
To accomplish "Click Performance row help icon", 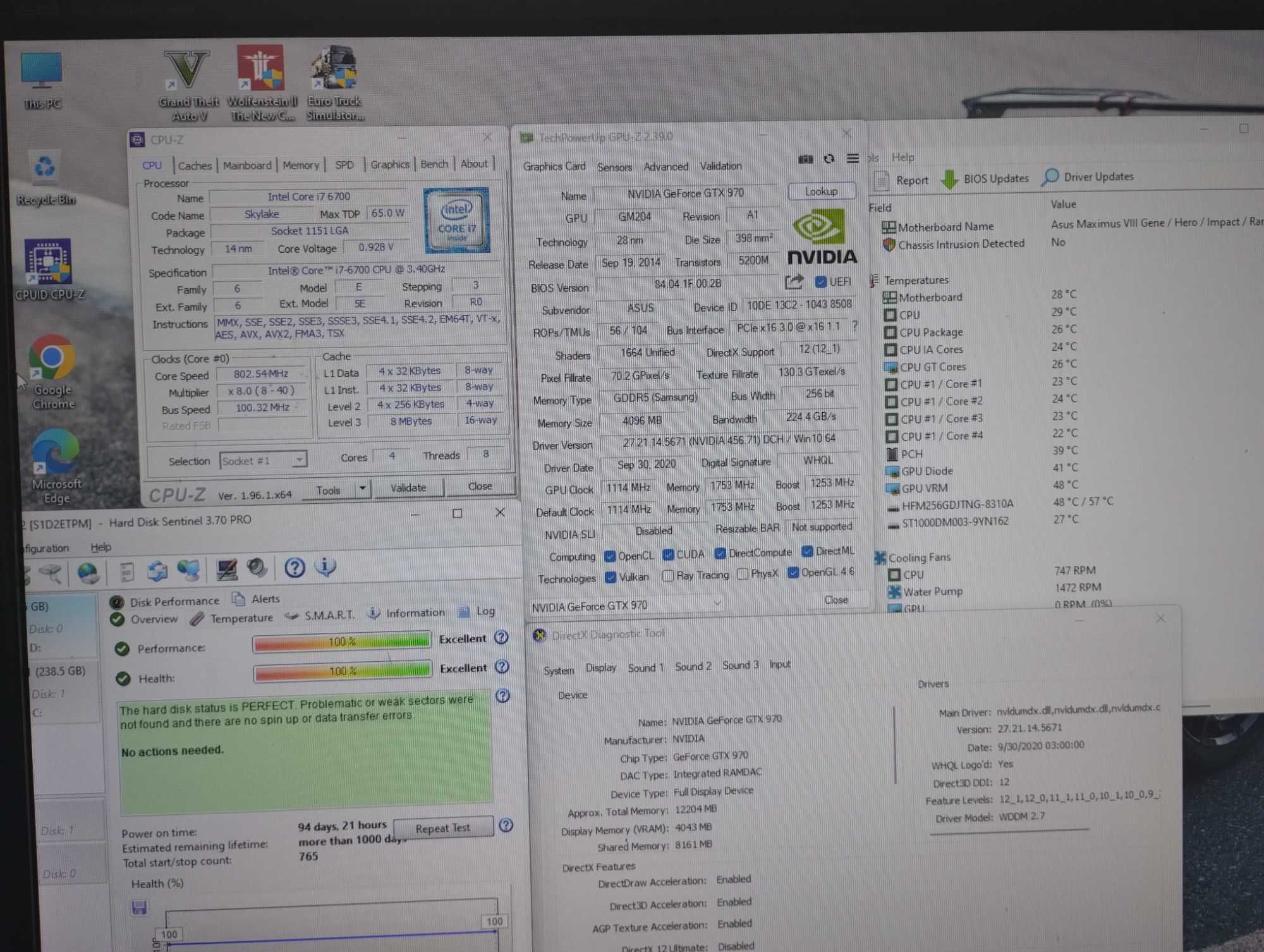I will point(501,637).
